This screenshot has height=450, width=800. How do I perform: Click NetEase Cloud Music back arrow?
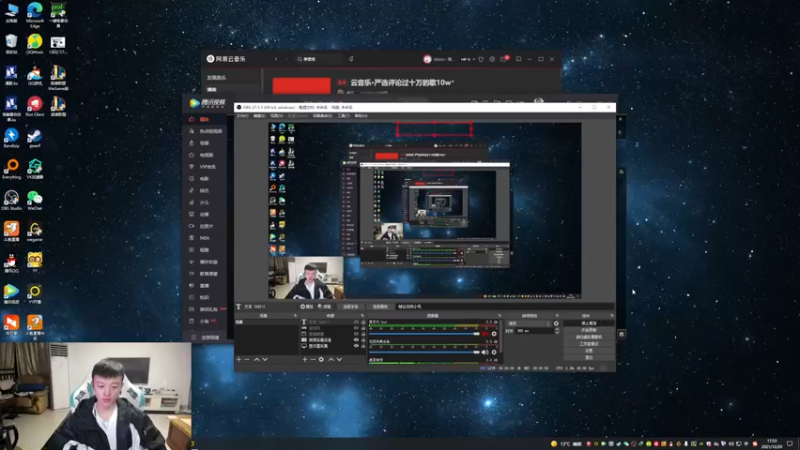click(x=276, y=59)
